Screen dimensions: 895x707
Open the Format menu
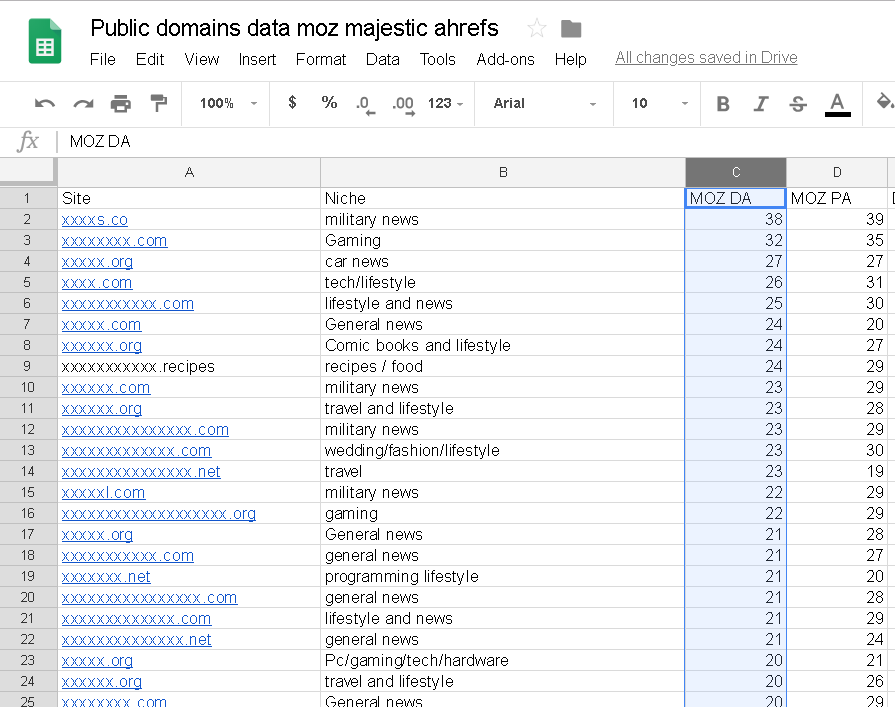[x=321, y=59]
